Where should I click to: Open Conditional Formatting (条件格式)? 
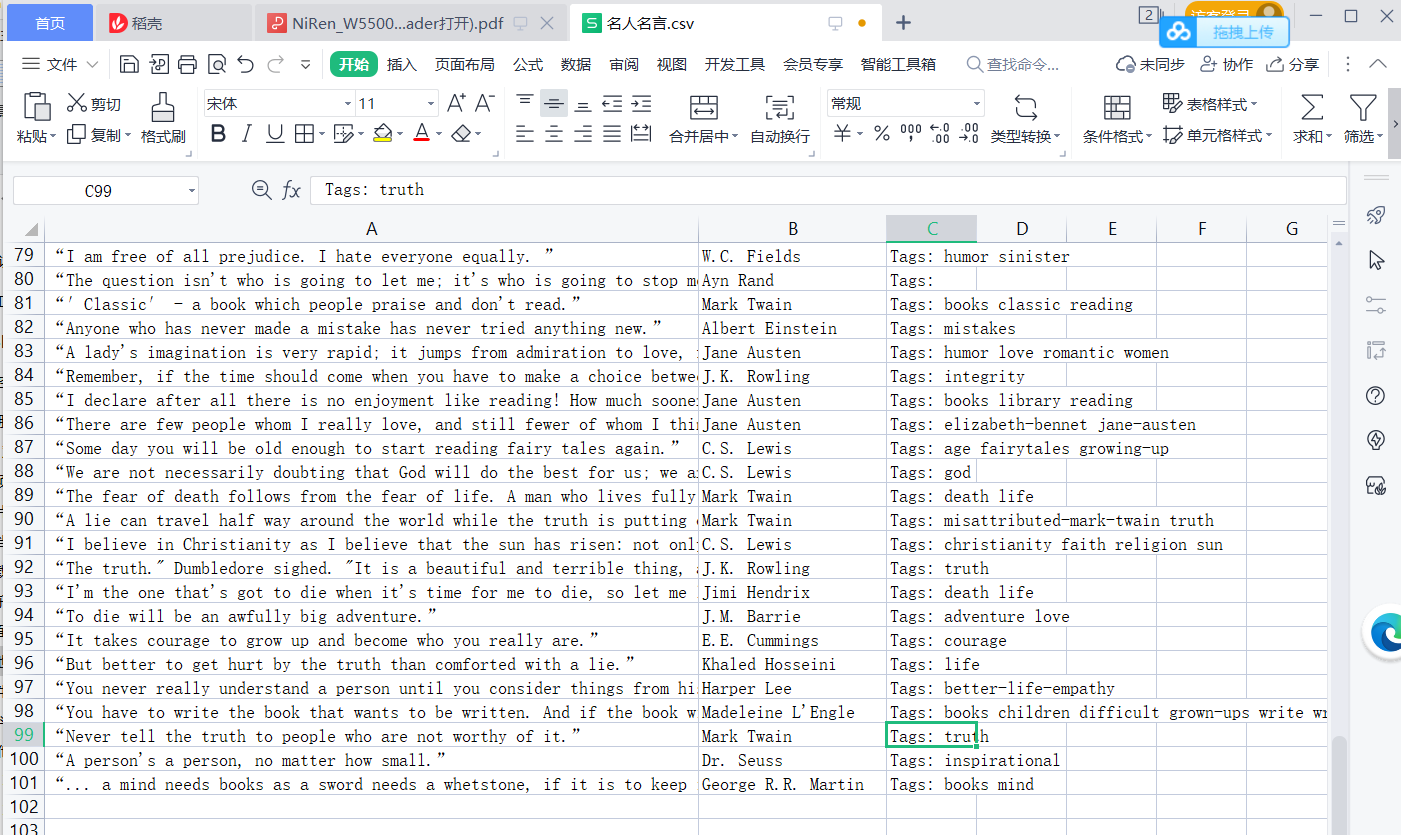(x=1117, y=118)
